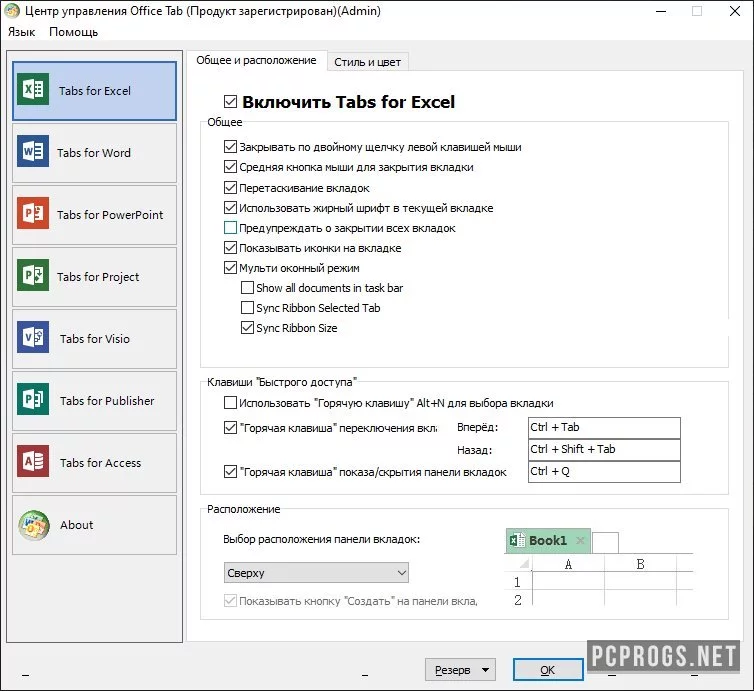Image resolution: width=754 pixels, height=691 pixels.
Task: Enable Sync Ribbon Selected Tab
Action: 247,307
